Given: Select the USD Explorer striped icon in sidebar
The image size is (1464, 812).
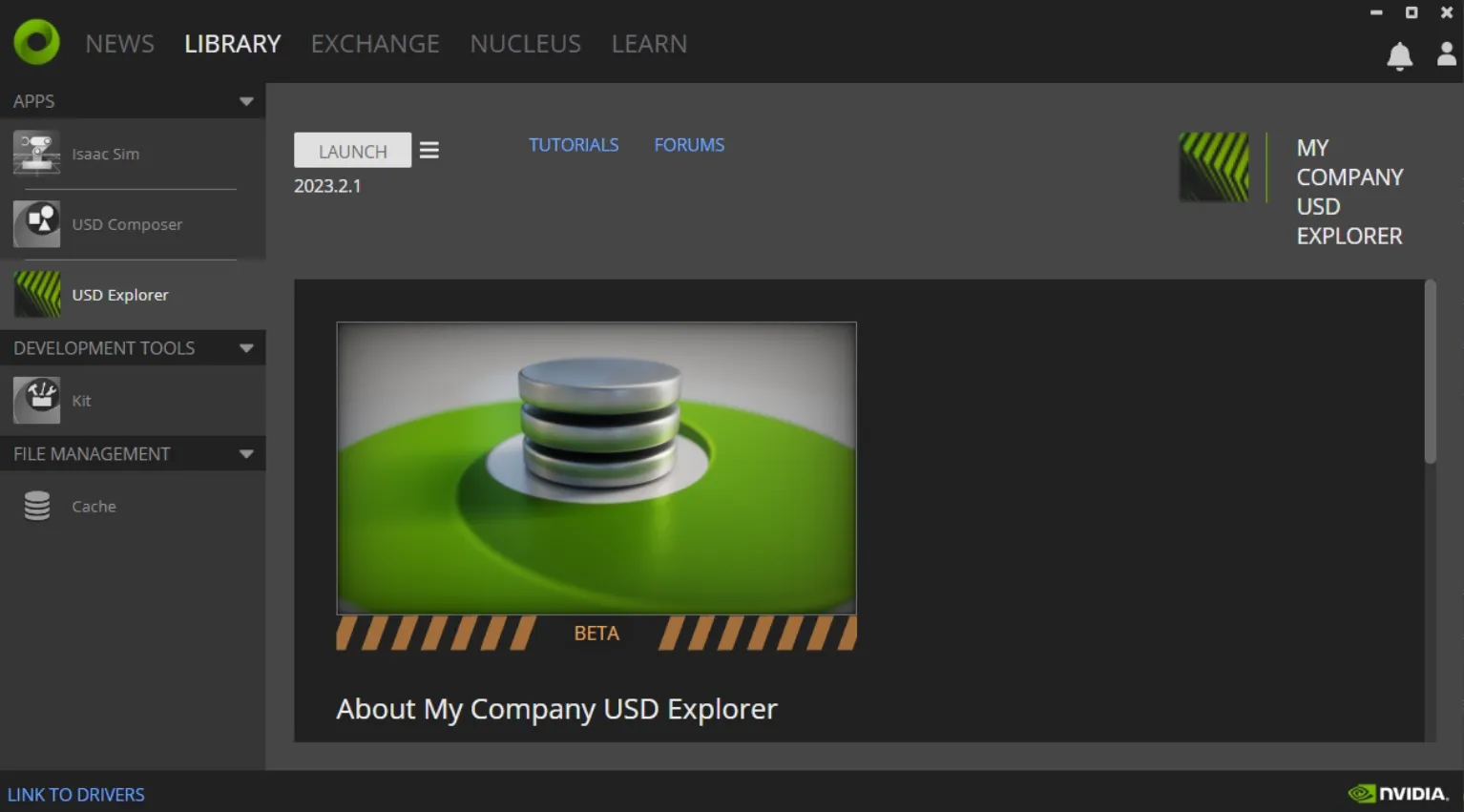Looking at the screenshot, I should click(x=36, y=294).
